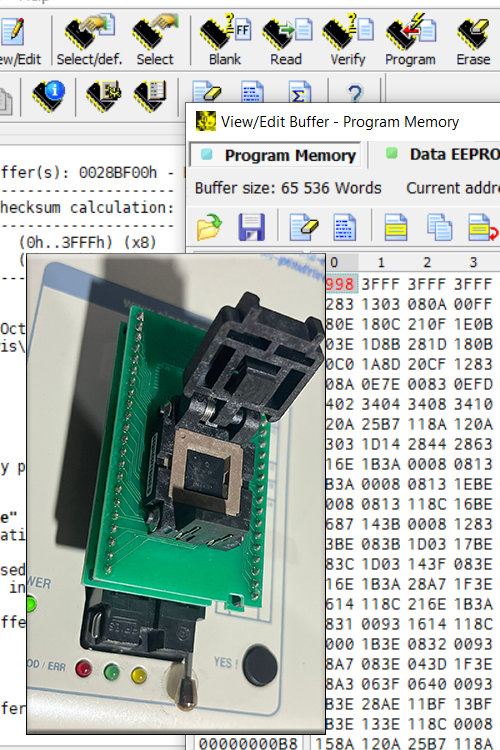Viewport: 500px width, 750px height.
Task: Select cell 3FFF in column 1
Action: [x=380, y=284]
